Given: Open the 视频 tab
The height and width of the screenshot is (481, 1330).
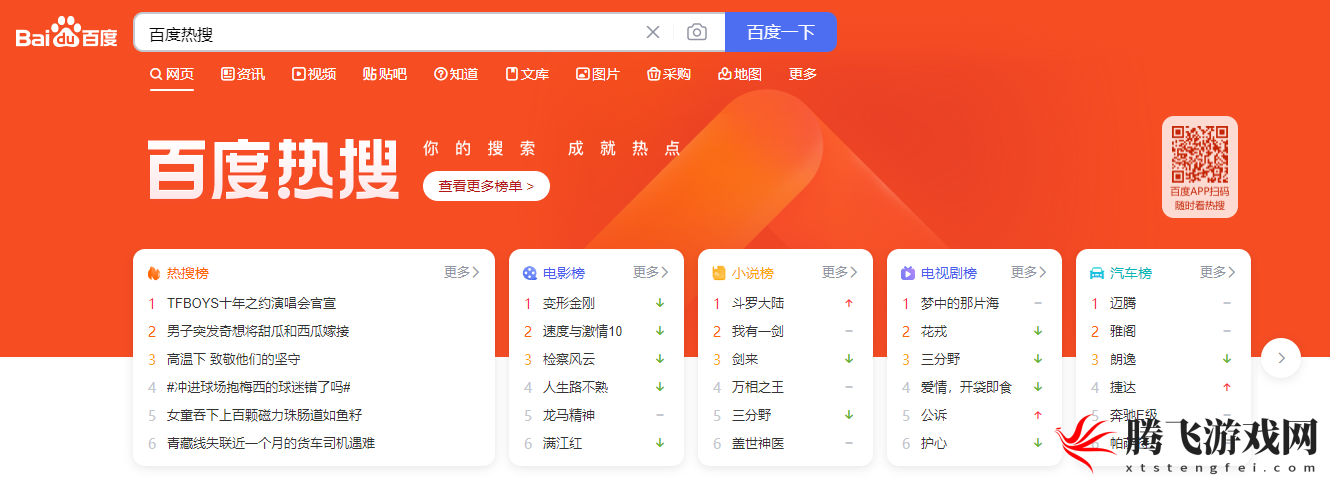Looking at the screenshot, I should 314,74.
